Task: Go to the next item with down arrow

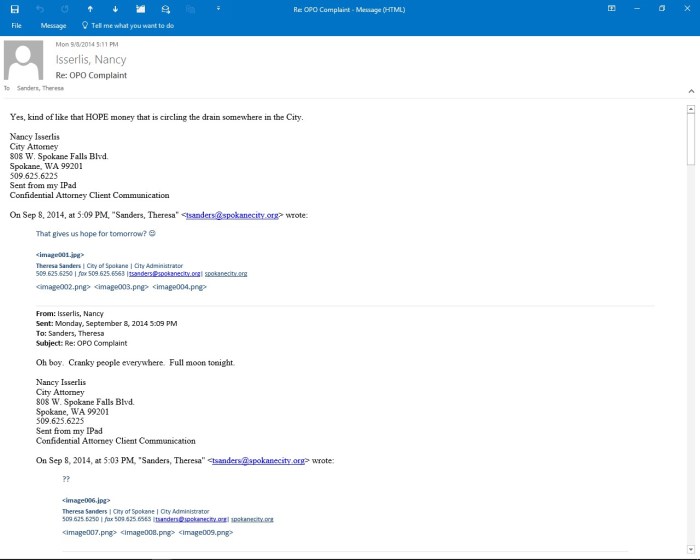Action: (115, 8)
